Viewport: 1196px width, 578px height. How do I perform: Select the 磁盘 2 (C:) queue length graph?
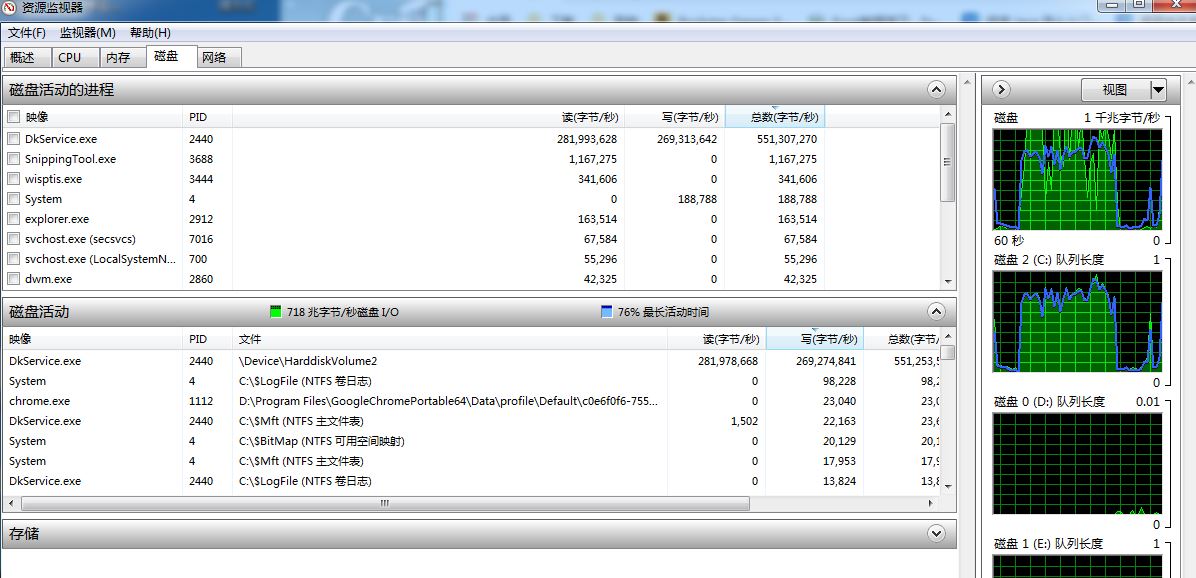tap(1077, 325)
